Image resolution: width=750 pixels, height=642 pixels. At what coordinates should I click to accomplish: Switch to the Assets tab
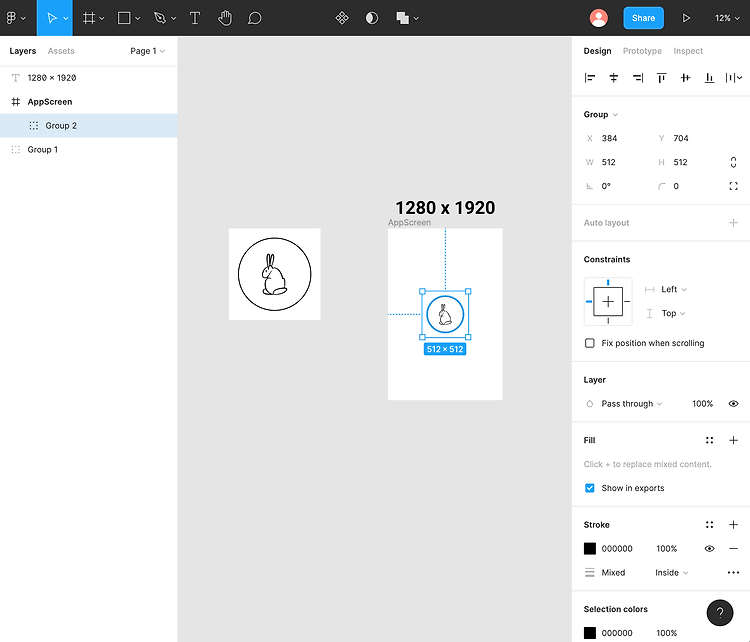61,51
